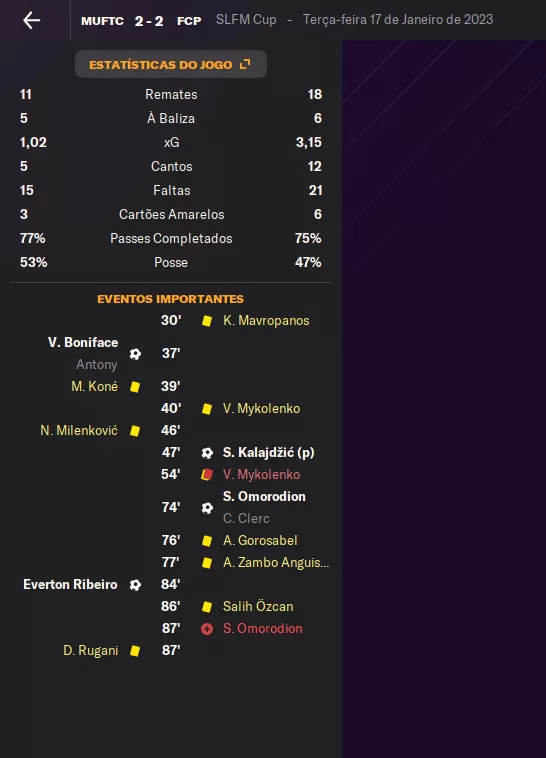Click the goal icon next to V. Boniface
546x758 pixels.
click(x=135, y=354)
